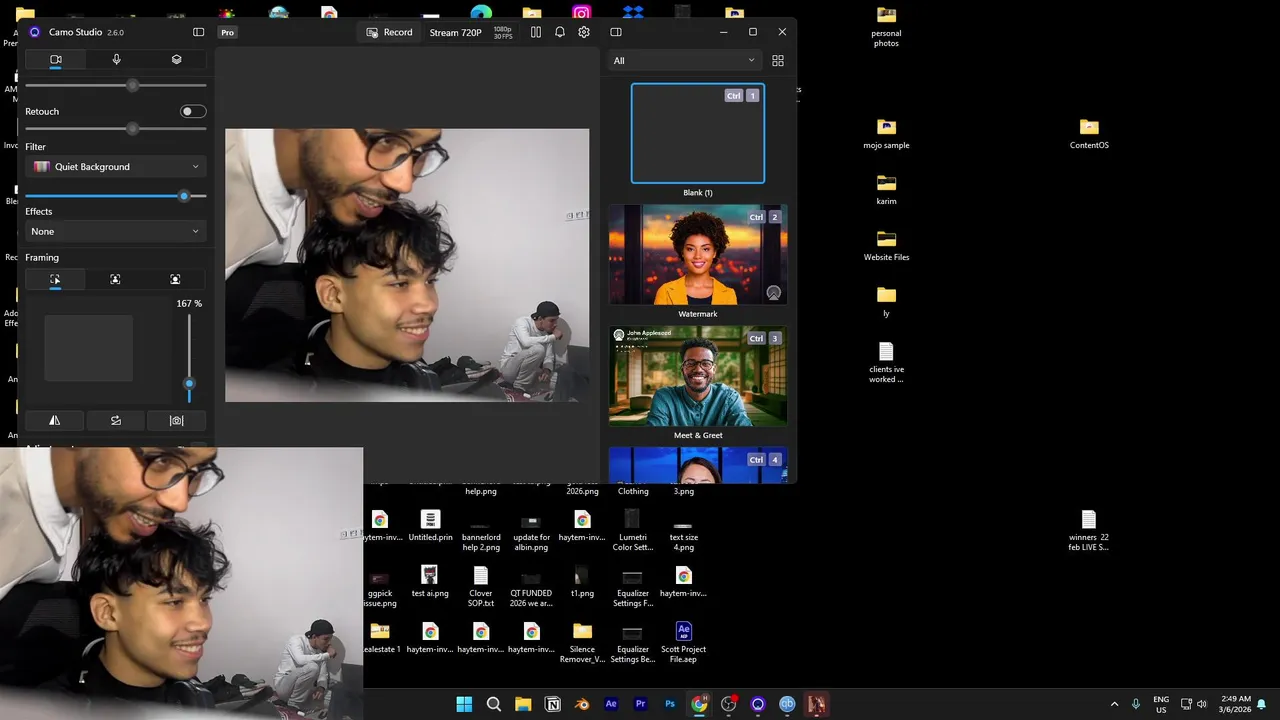The width and height of the screenshot is (1280, 720).
Task: Start recording with the Record button
Action: pos(389,32)
